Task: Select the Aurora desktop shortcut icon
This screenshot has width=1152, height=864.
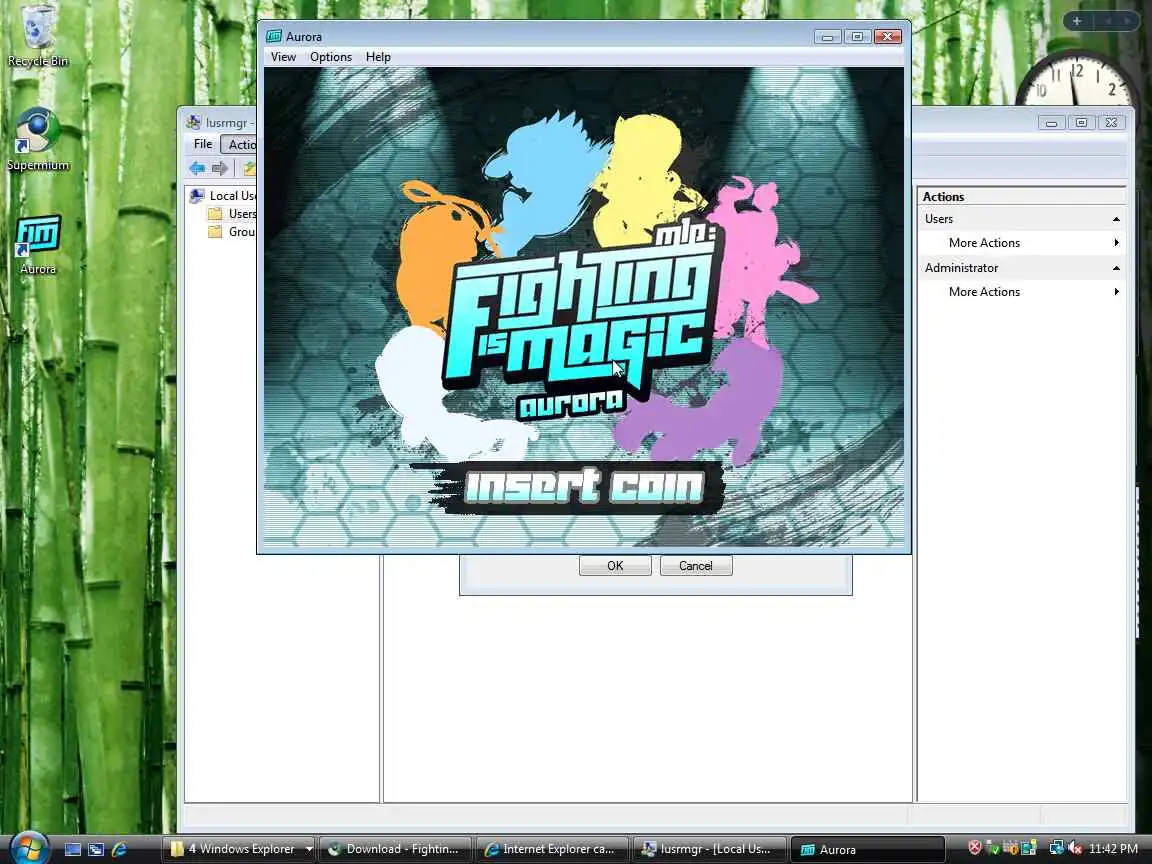Action: pyautogui.click(x=37, y=245)
